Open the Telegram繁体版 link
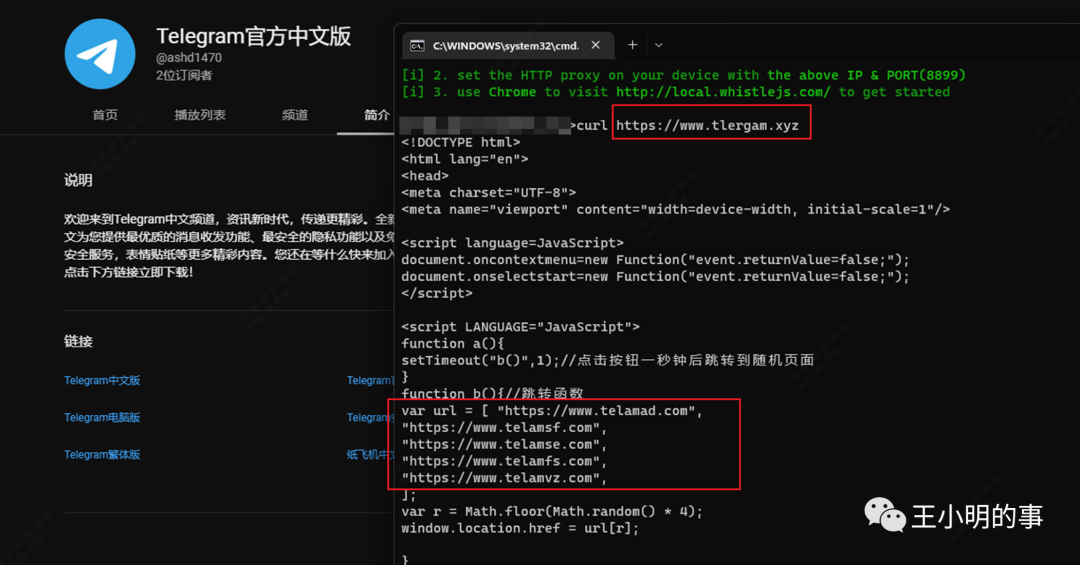The image size is (1080, 565). (x=102, y=455)
